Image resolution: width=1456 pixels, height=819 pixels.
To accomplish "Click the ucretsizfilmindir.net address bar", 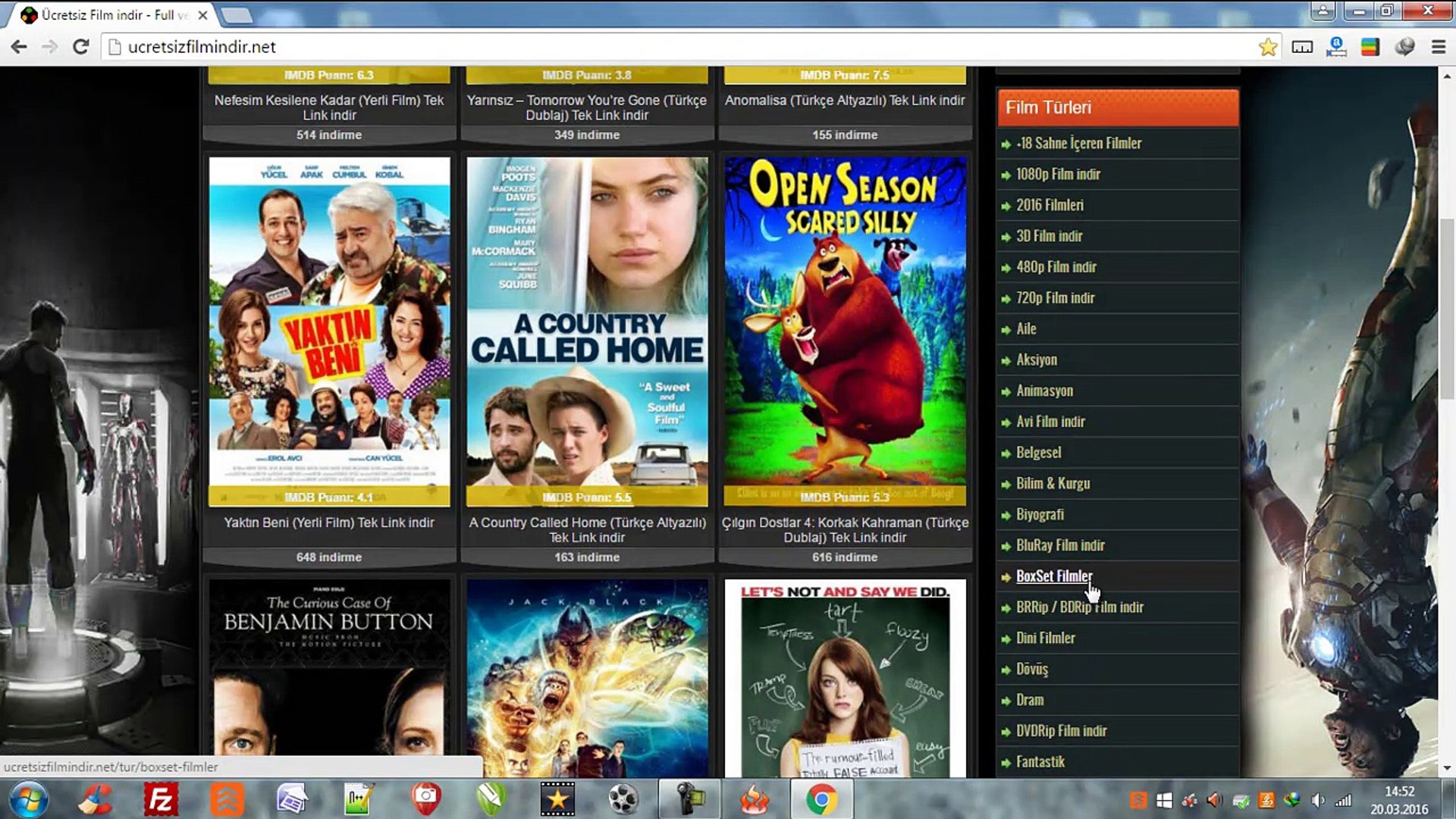I will coord(682,47).
